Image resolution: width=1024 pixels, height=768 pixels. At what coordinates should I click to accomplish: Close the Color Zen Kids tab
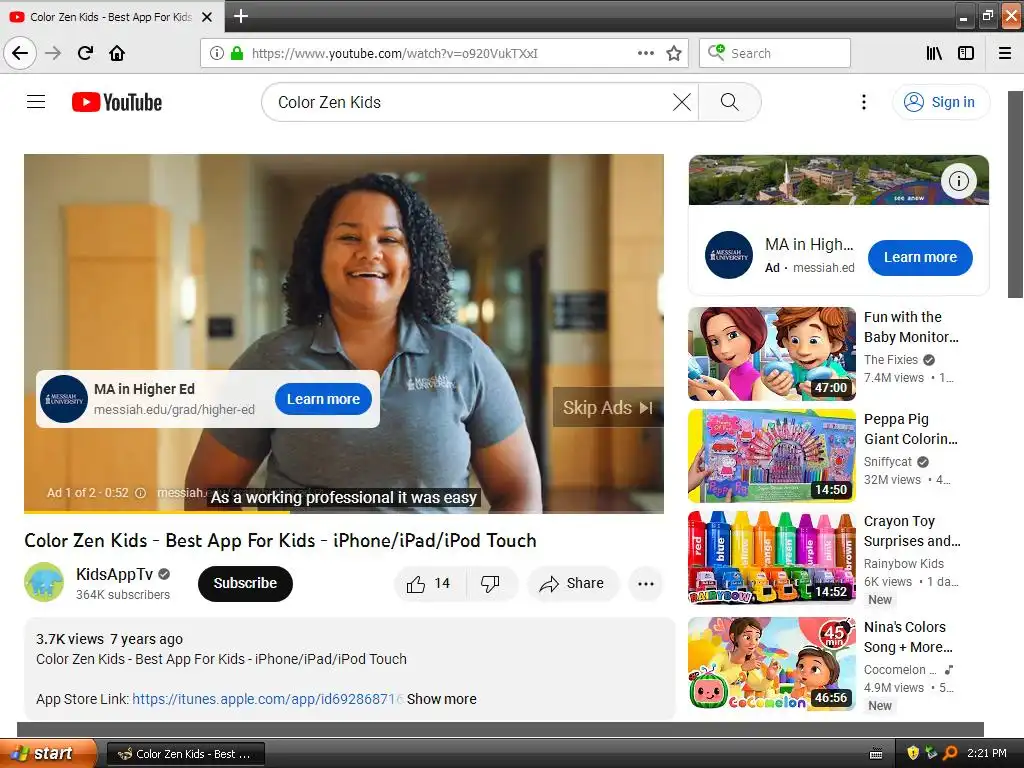coord(207,17)
